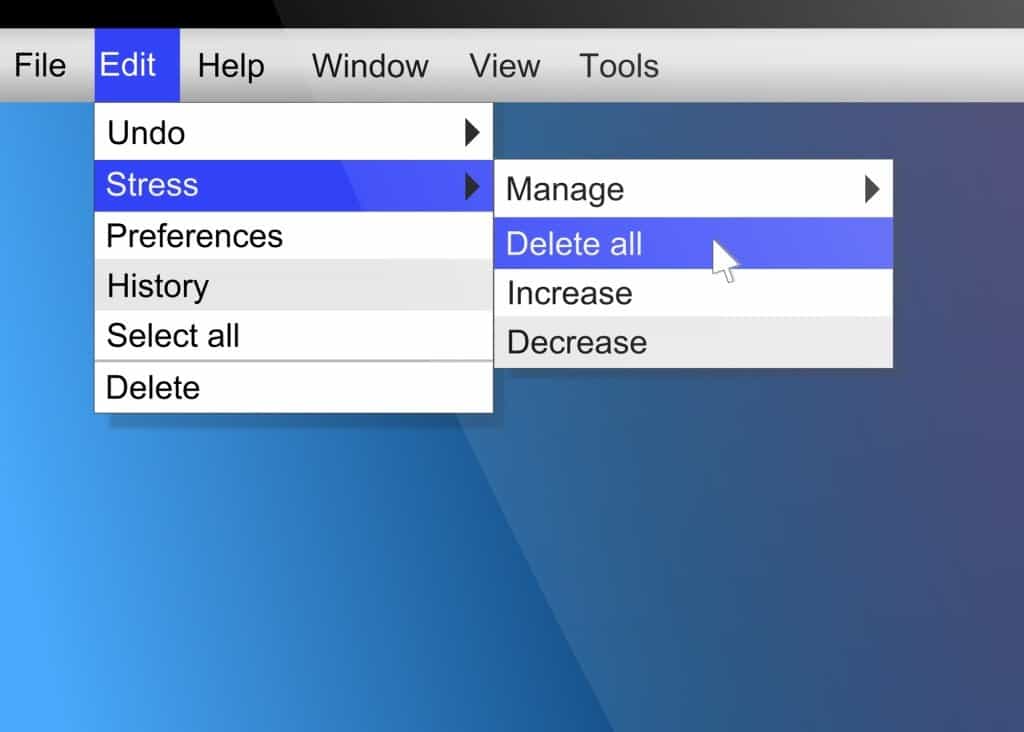The image size is (1024, 732).
Task: Open the View menu
Action: (x=505, y=66)
